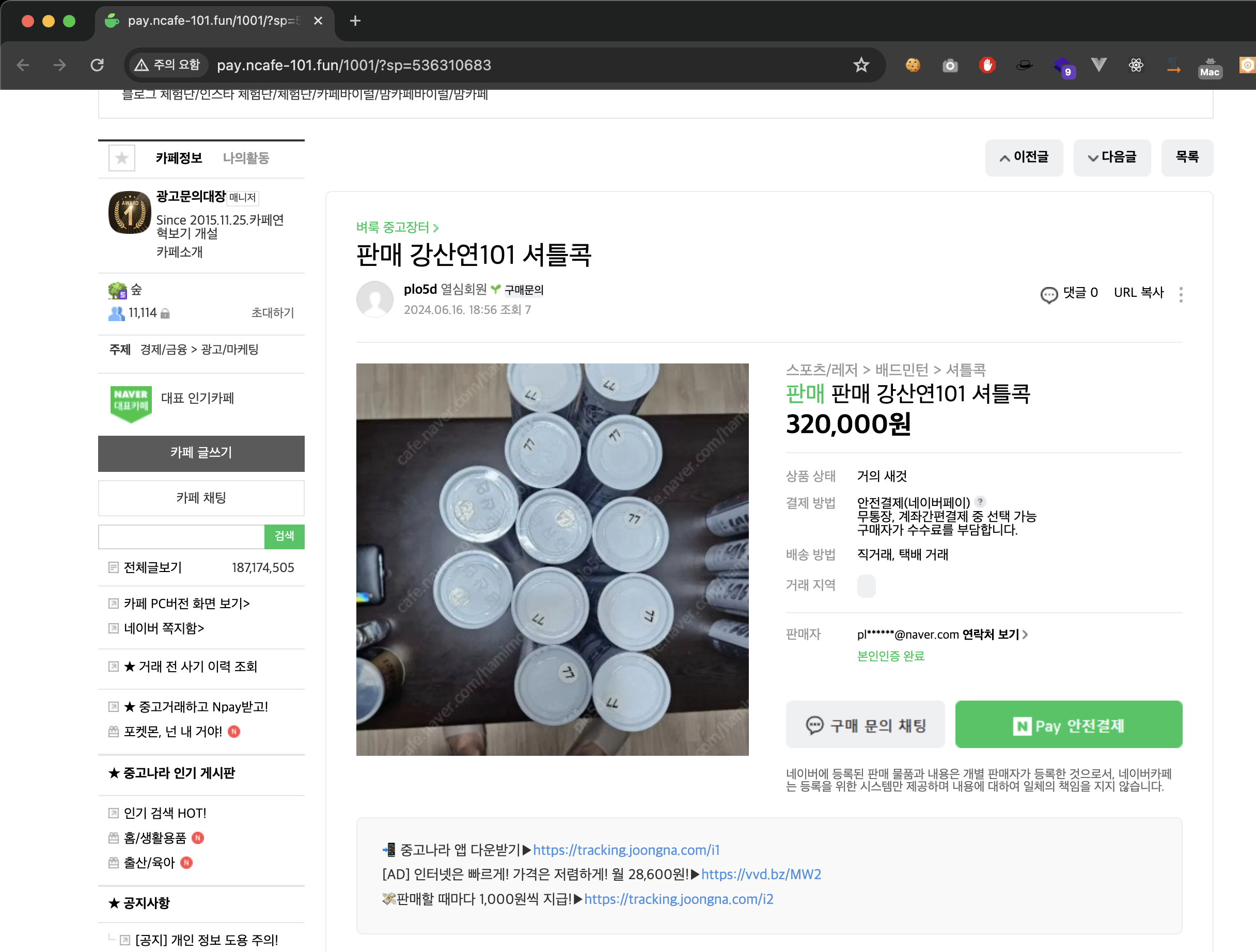The width and height of the screenshot is (1256, 952).
Task: Switch to 나의활동 tab
Action: coord(246,158)
